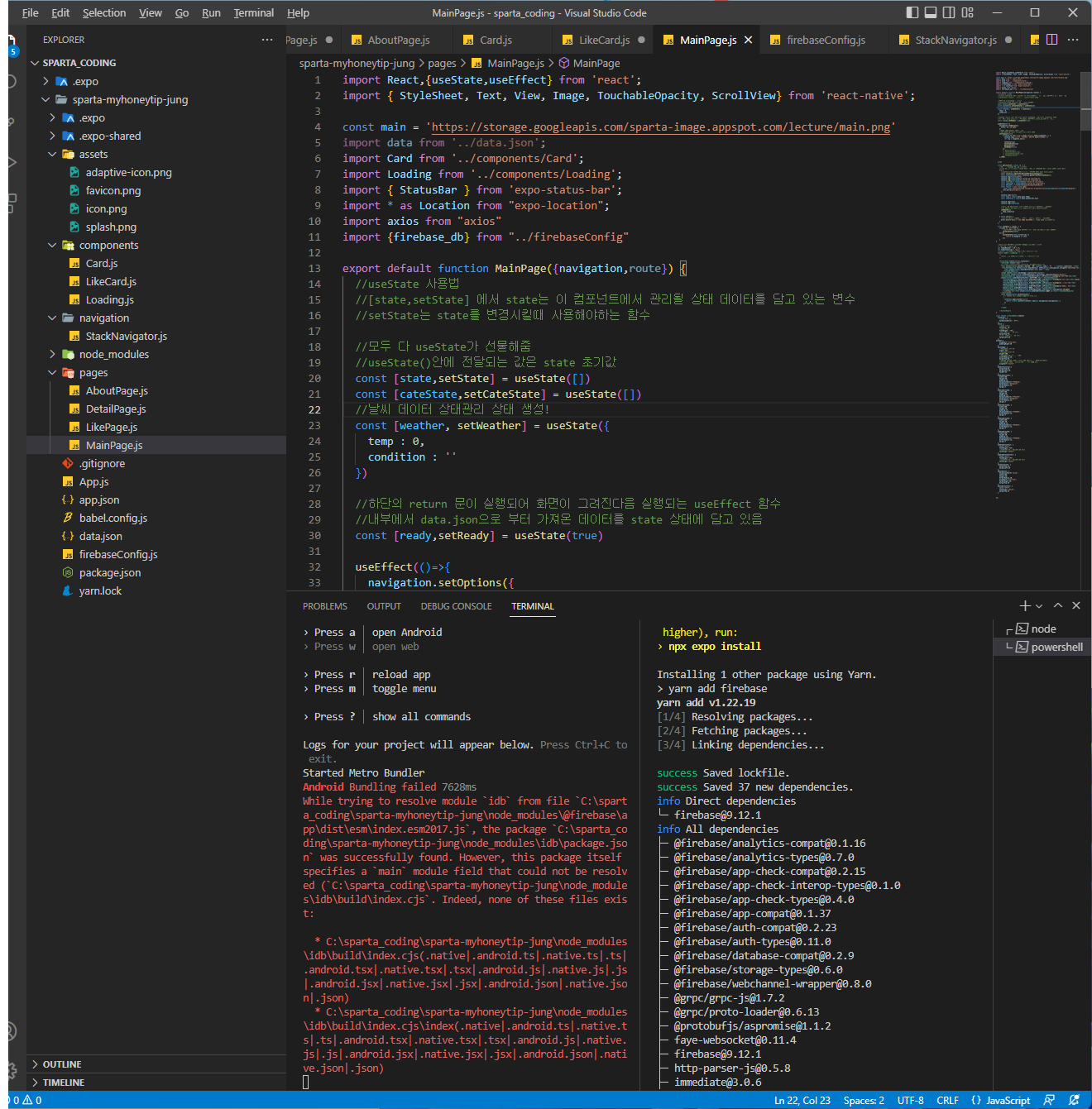The image size is (1092, 1109).
Task: Open the .gitignore file
Action: tap(102, 464)
